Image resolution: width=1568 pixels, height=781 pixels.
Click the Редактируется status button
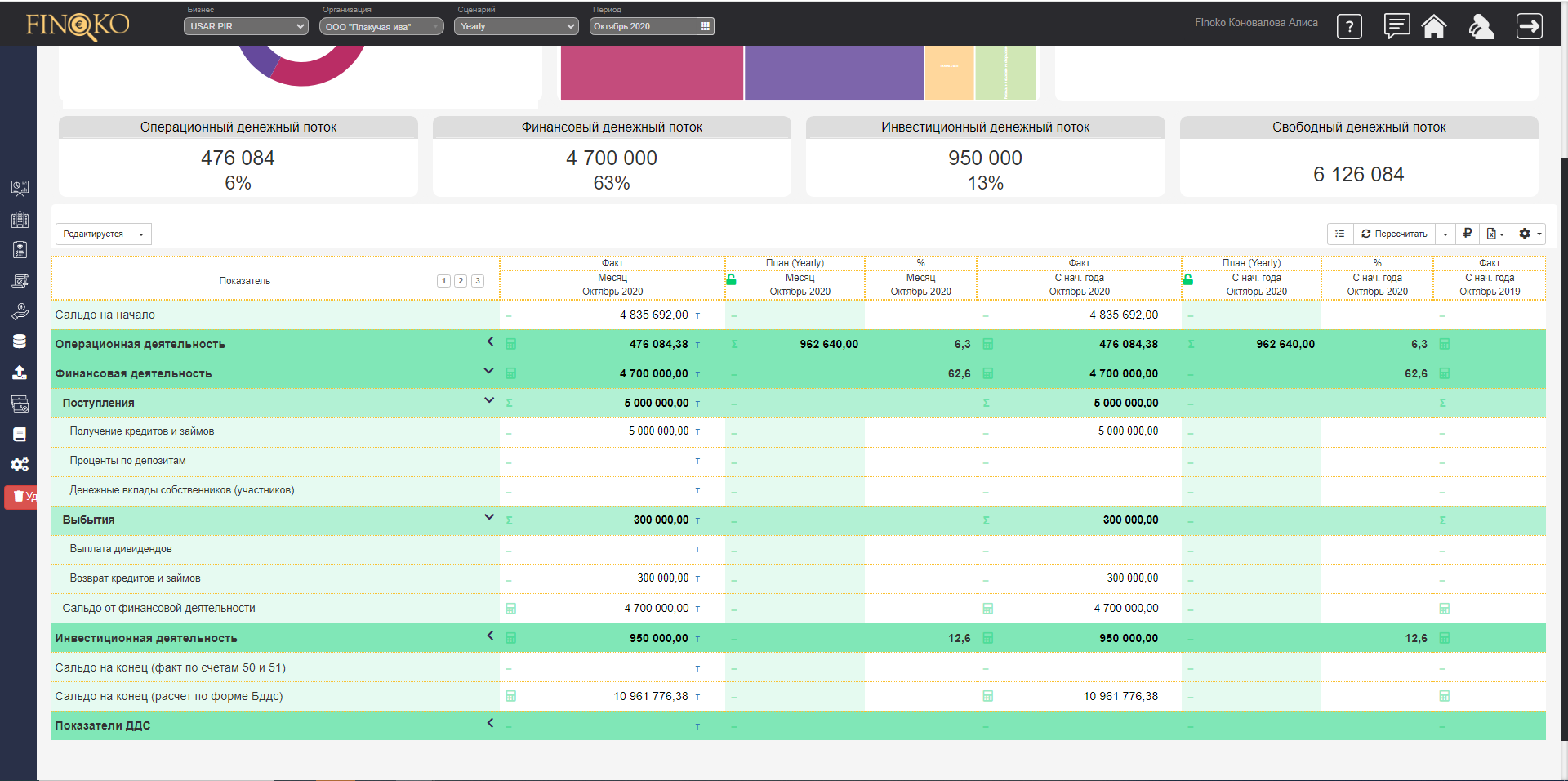93,234
